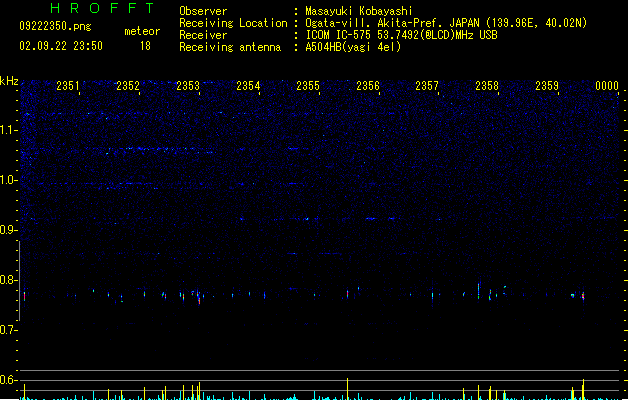The image size is (629, 400).
Task: Click the 0.9 kHz axis label
Action: pos(8,230)
